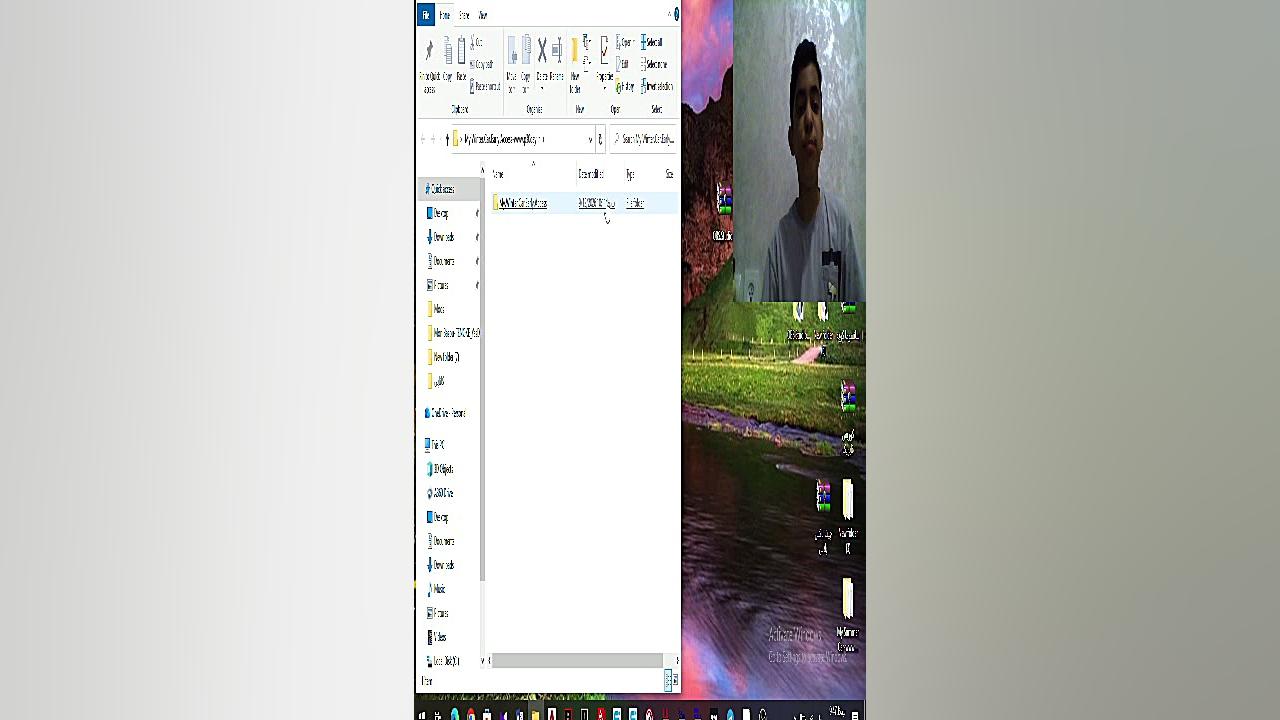Image resolution: width=1280 pixels, height=720 pixels.
Task: Collapse the ribbon with the chevron
Action: 669,15
